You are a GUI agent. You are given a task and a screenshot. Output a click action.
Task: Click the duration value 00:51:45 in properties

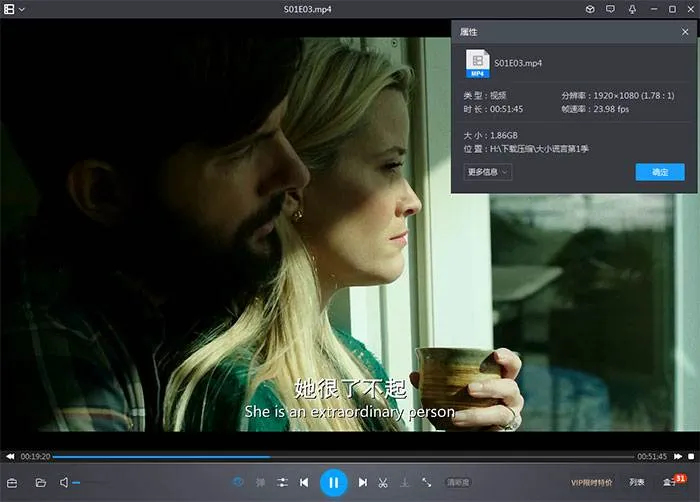click(x=506, y=109)
